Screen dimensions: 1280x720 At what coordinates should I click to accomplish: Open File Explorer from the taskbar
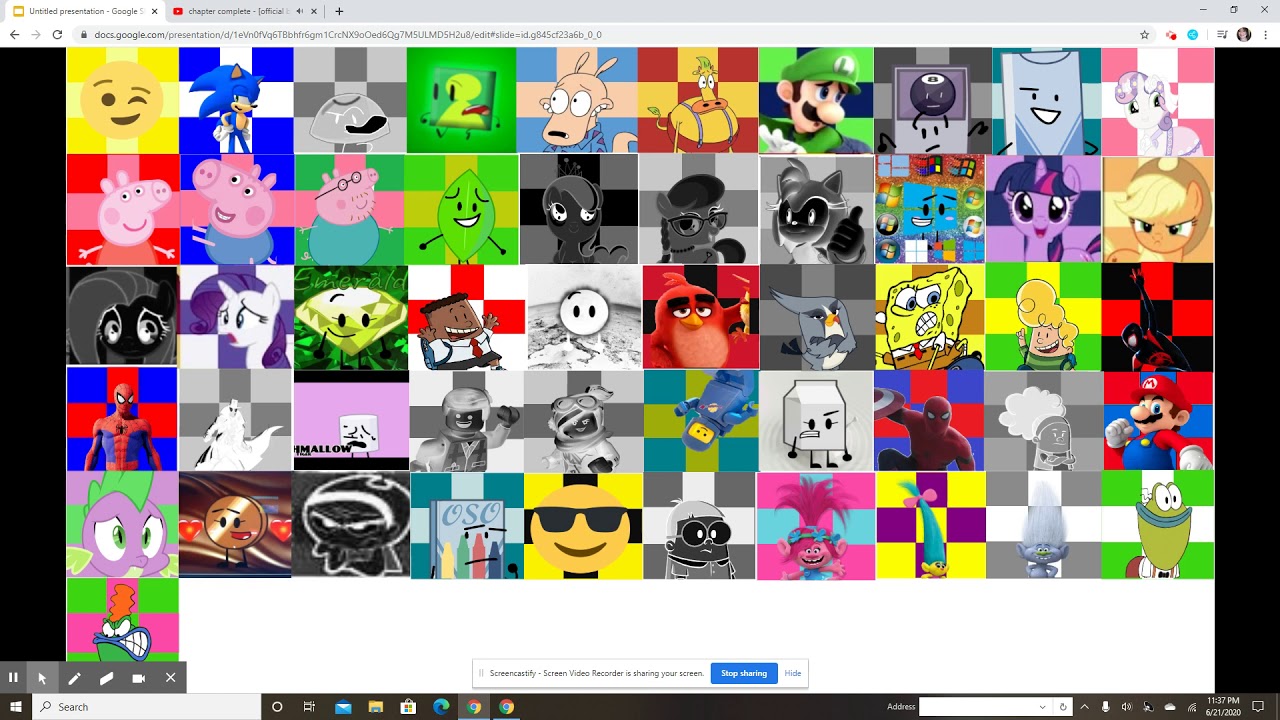click(376, 706)
